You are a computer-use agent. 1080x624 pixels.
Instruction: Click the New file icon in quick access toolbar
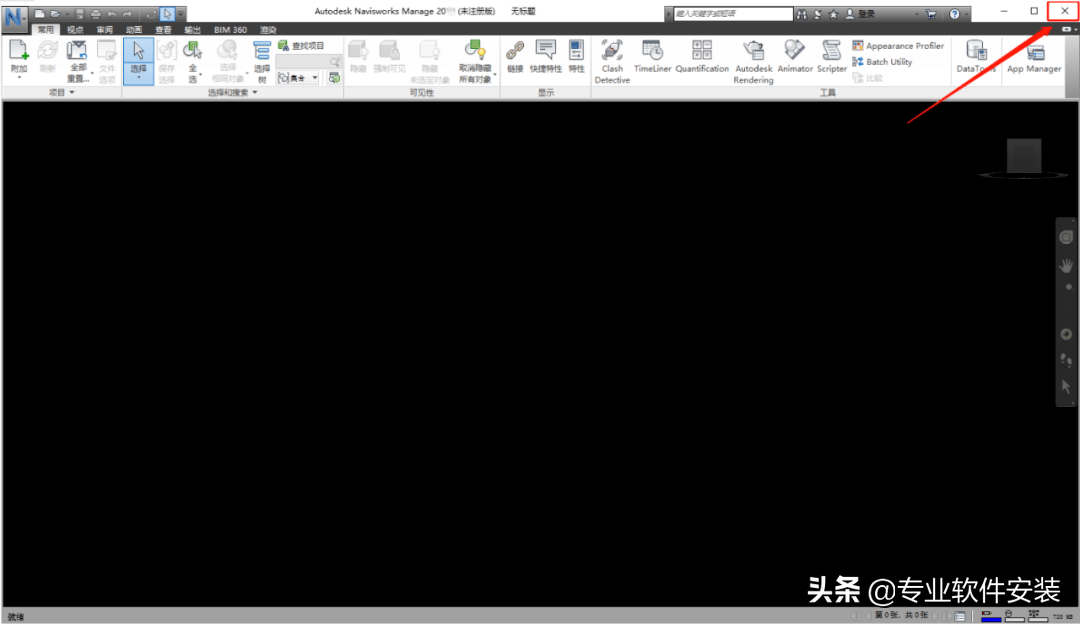click(x=39, y=13)
